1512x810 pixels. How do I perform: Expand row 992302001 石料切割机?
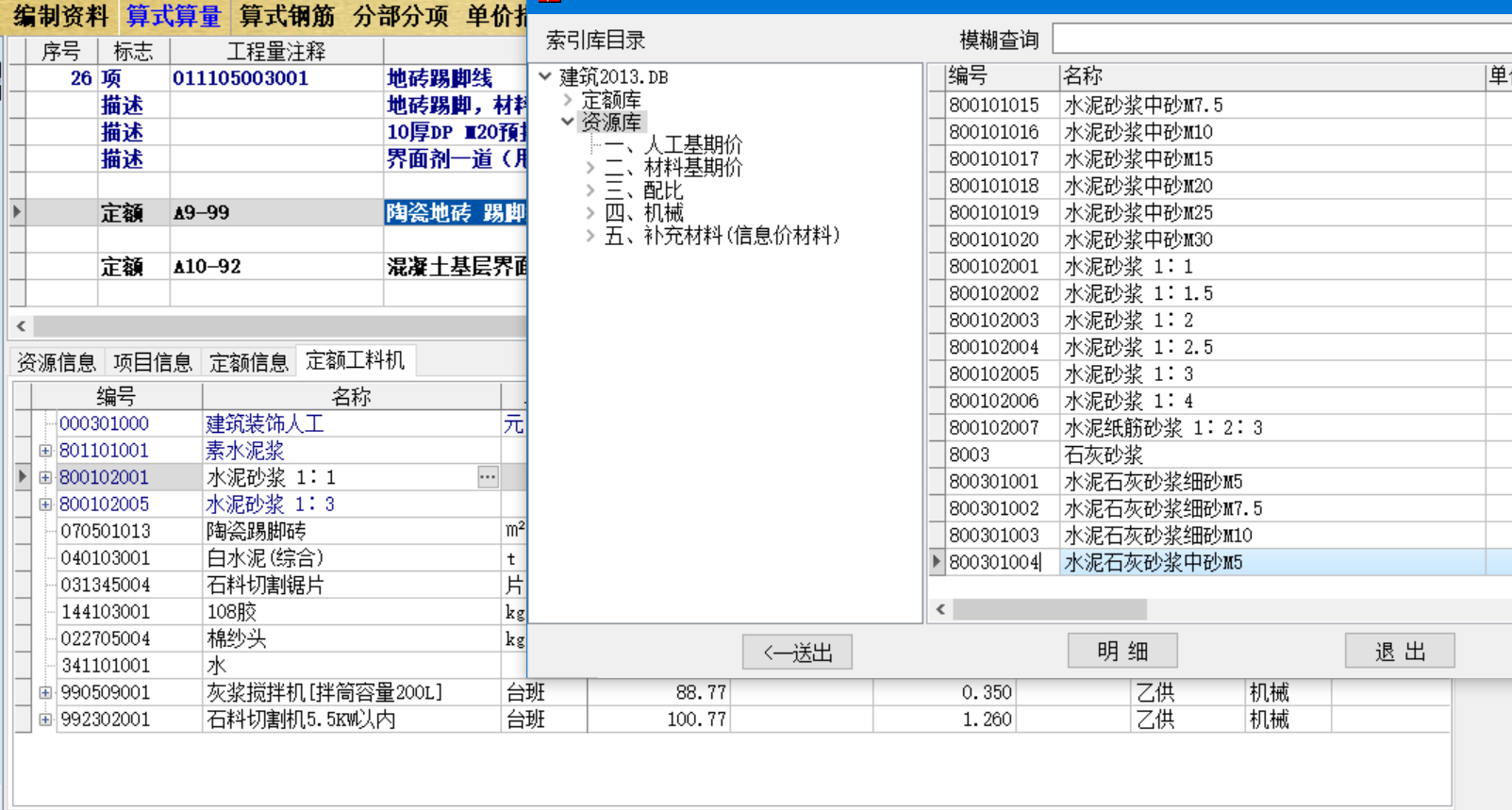coord(45,719)
